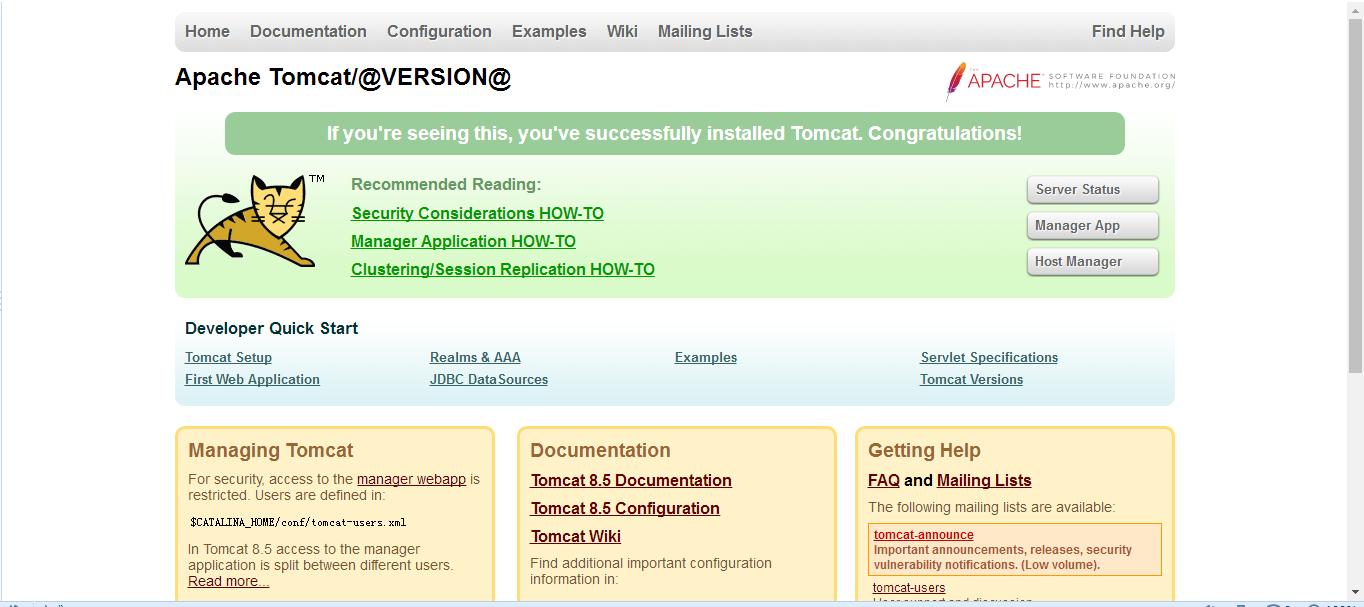The width and height of the screenshot is (1364, 607).
Task: Open Tomcat 8.5 Configuration link
Action: (x=625, y=508)
